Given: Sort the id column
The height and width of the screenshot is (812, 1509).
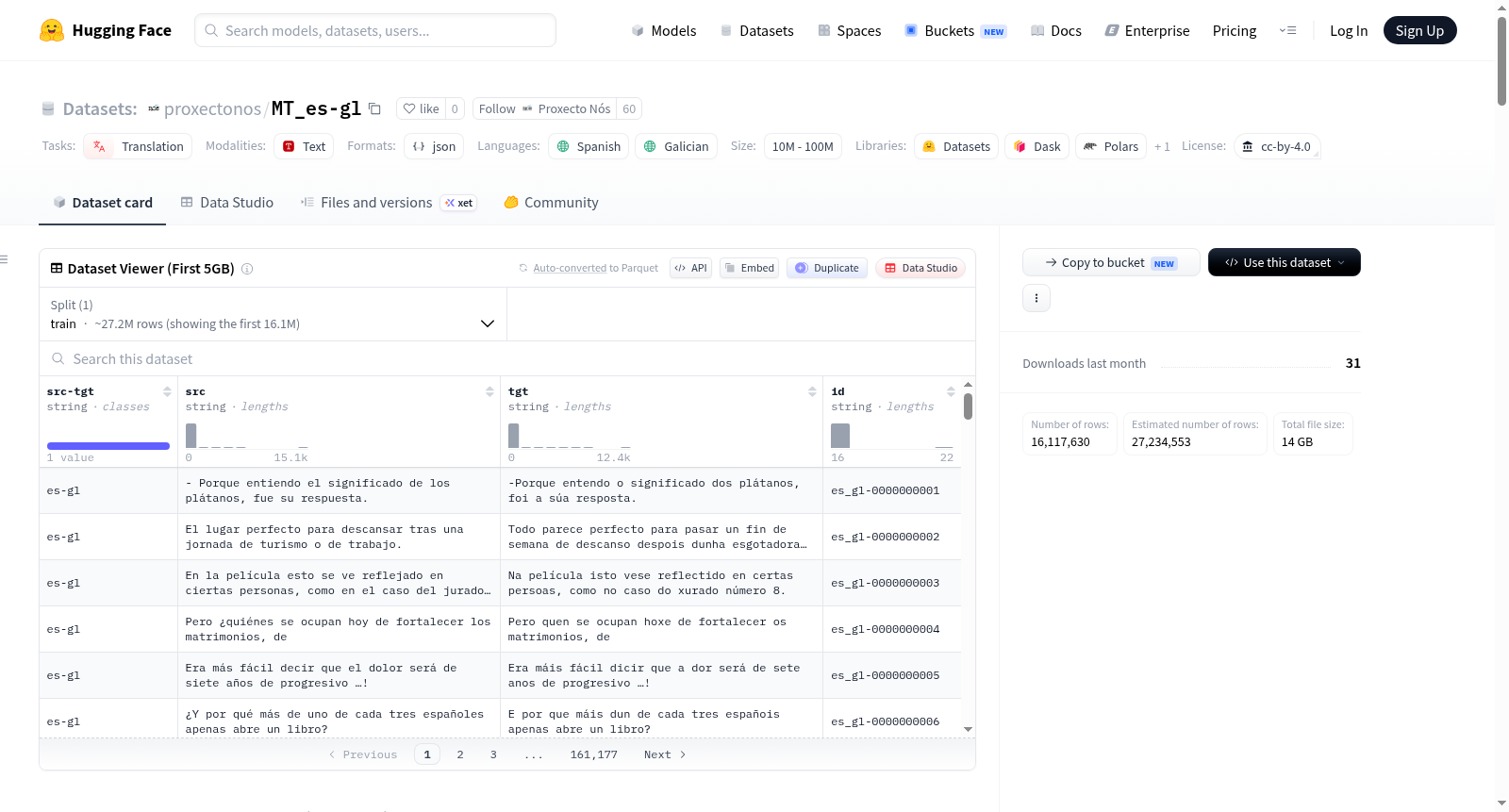Looking at the screenshot, I should click(x=951, y=391).
